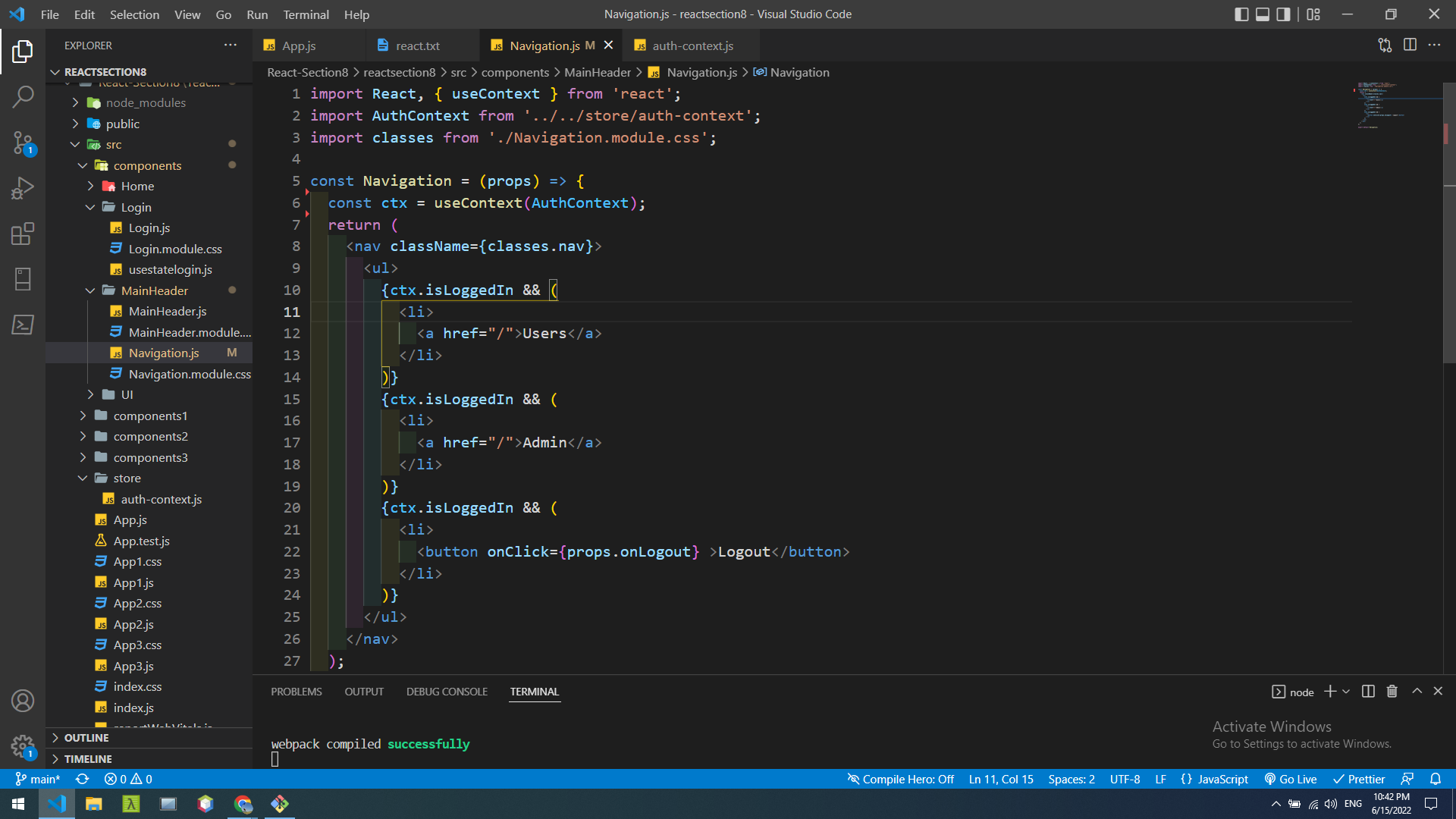
Task: Open Chrome from the Windows taskbar
Action: coord(243,804)
